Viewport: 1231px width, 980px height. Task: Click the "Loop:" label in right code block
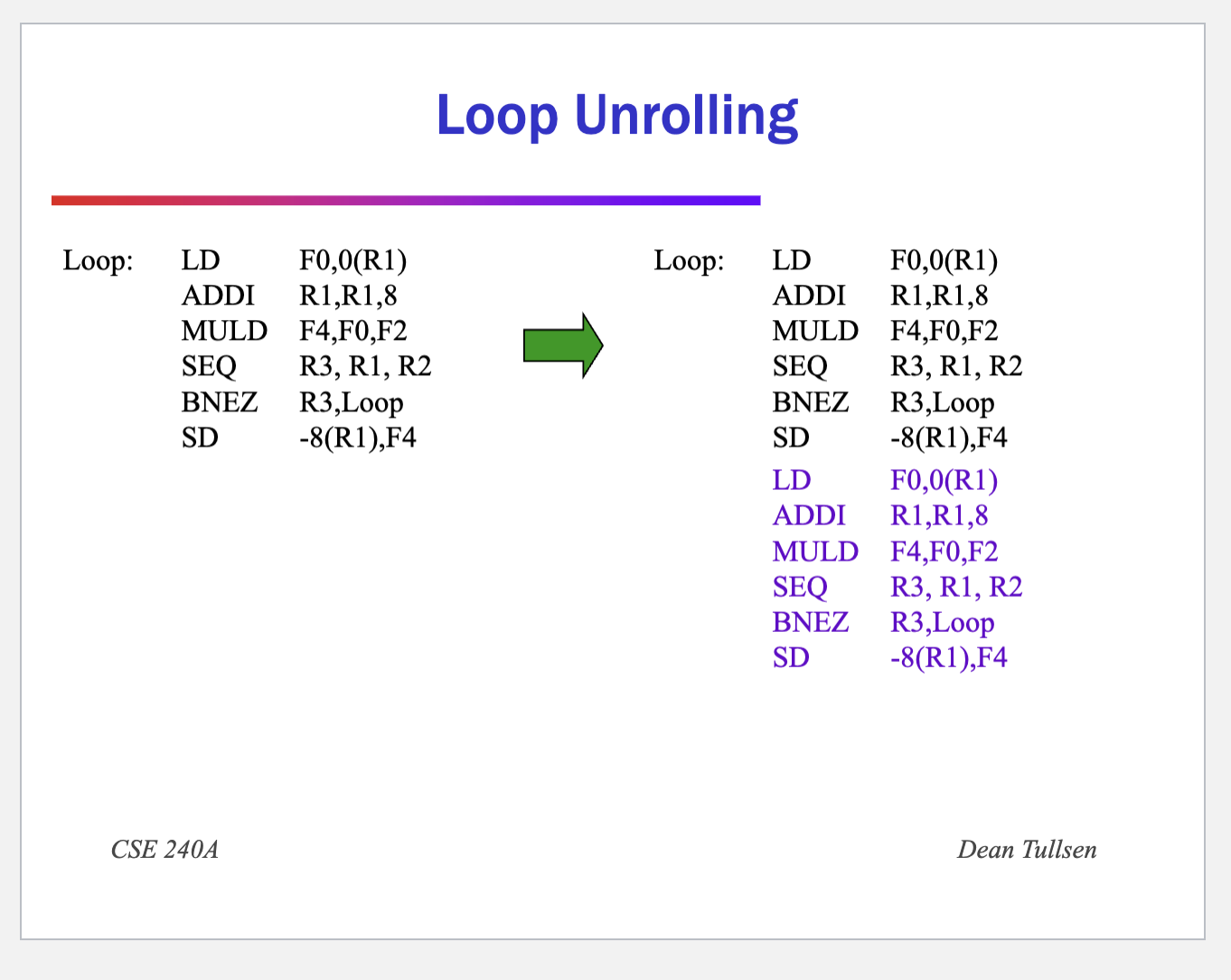click(689, 260)
